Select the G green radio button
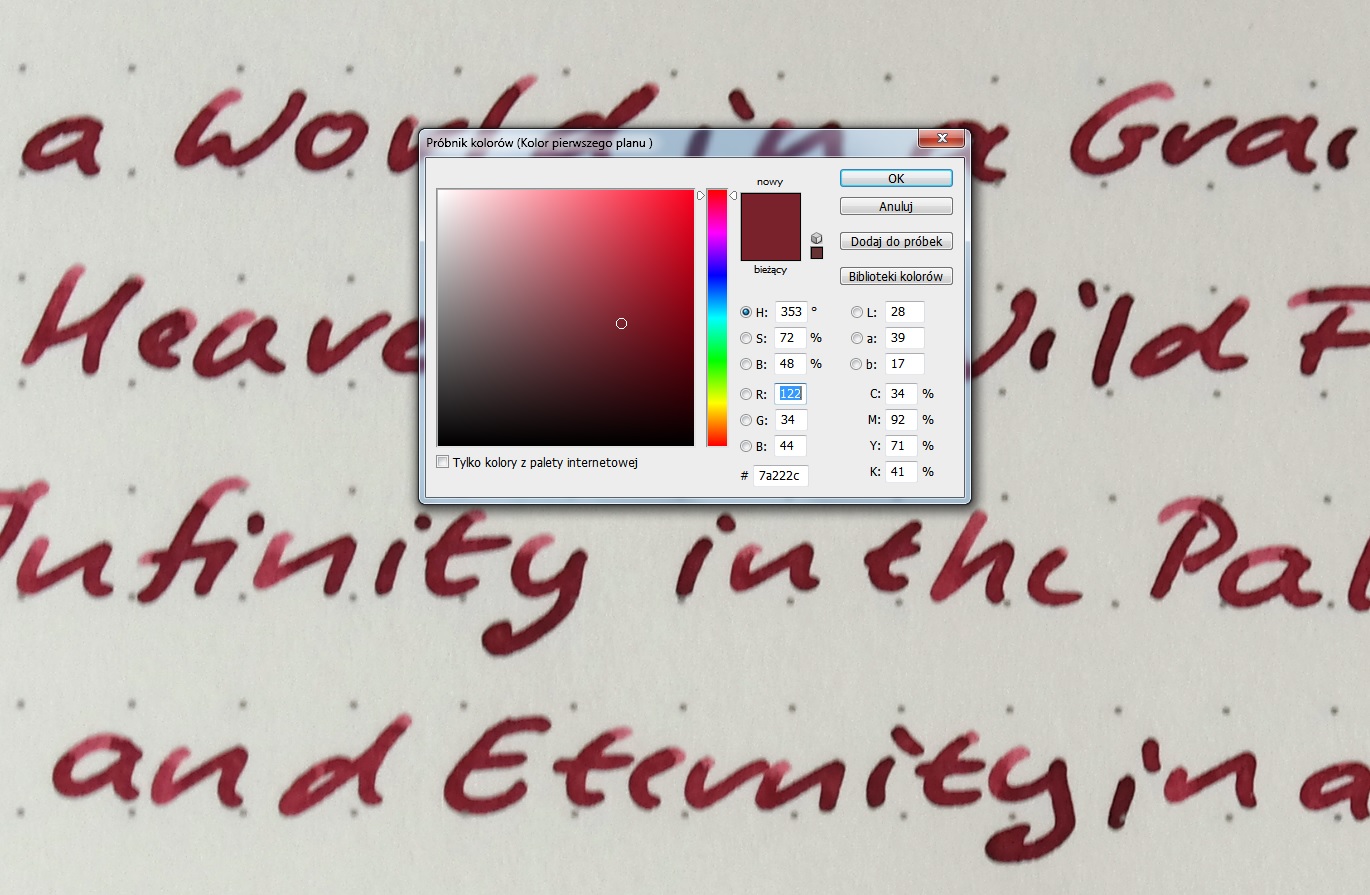 tap(746, 420)
